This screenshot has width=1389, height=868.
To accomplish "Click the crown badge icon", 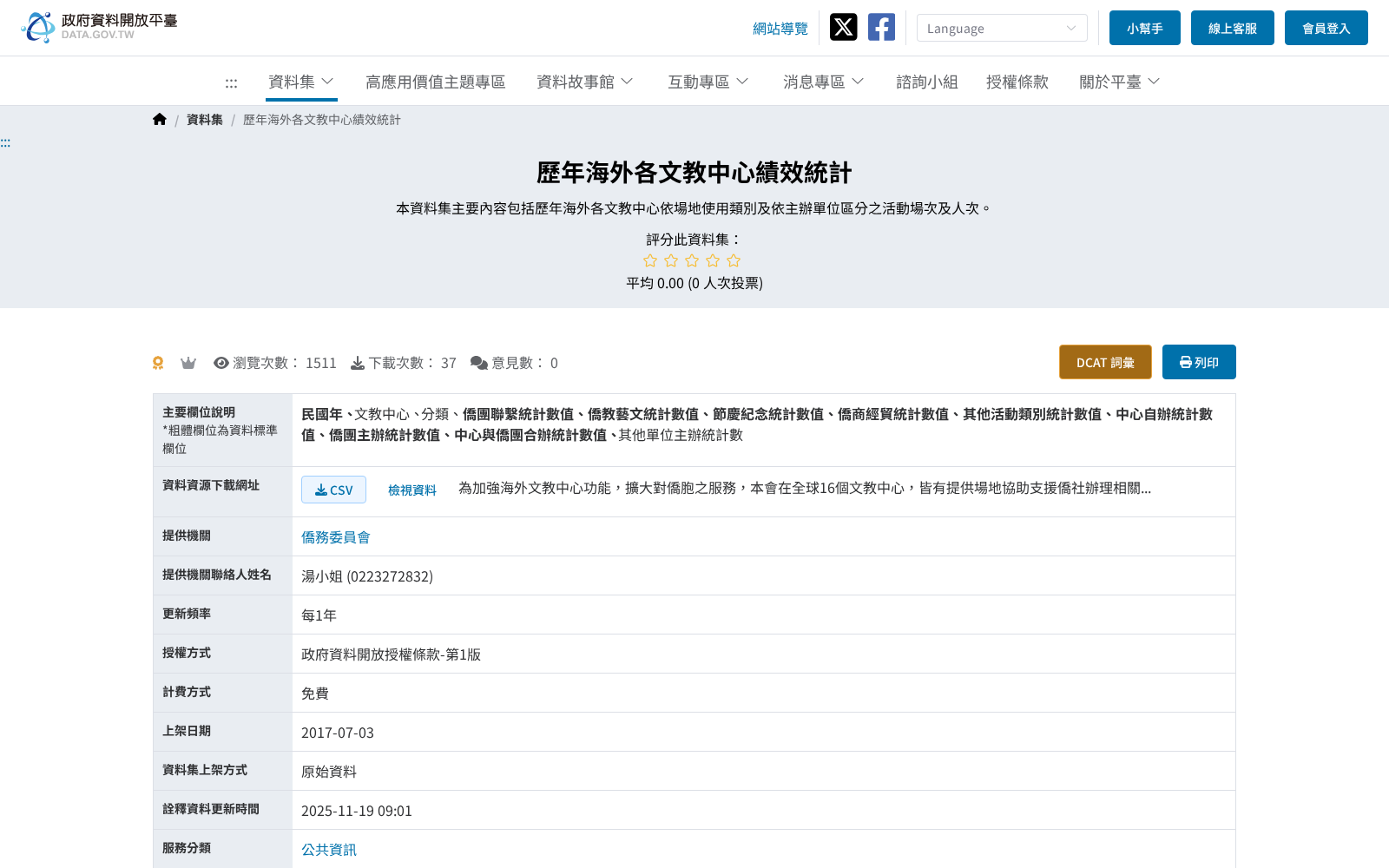I will [x=188, y=363].
